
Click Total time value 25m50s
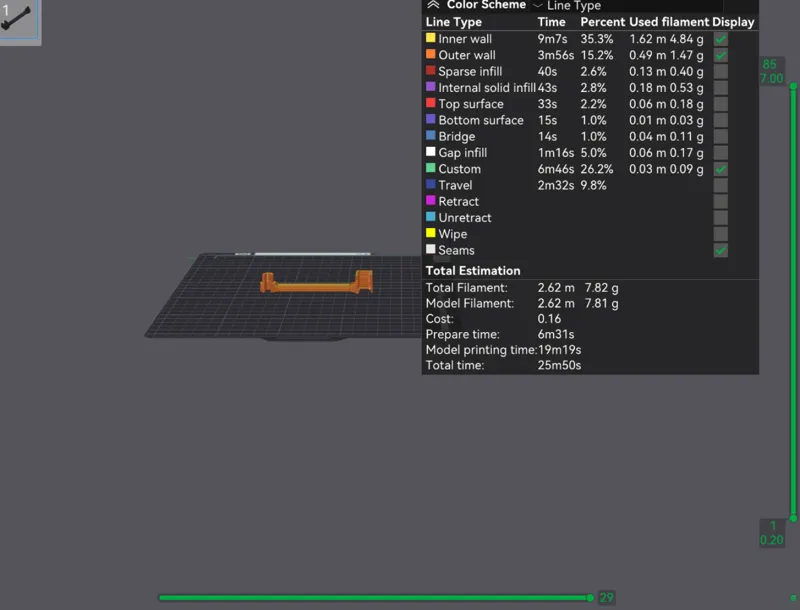(x=559, y=365)
